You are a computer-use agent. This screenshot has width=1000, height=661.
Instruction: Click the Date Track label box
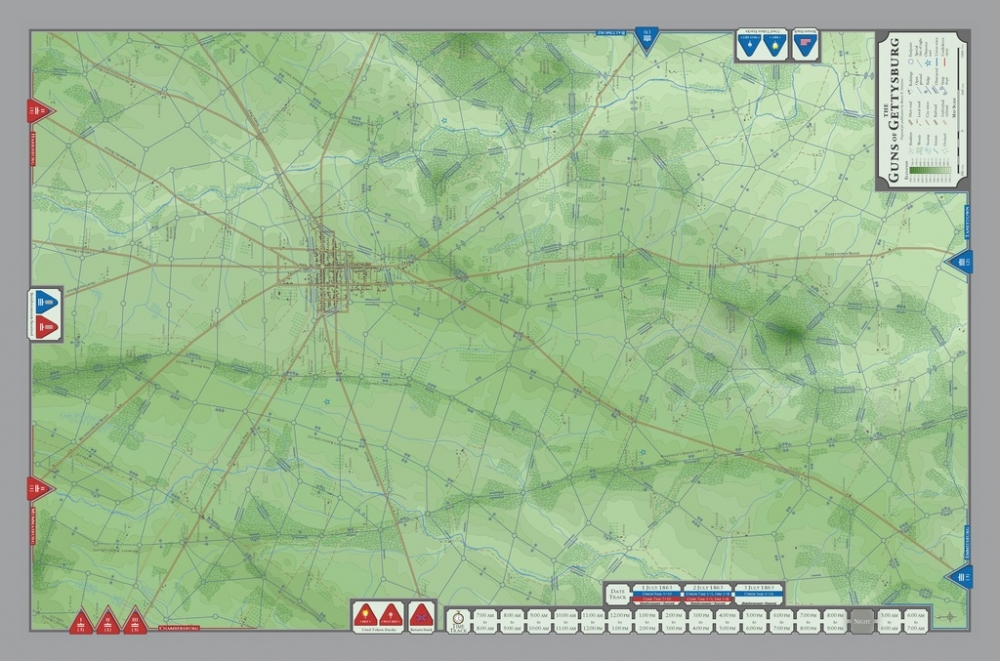(x=617, y=594)
